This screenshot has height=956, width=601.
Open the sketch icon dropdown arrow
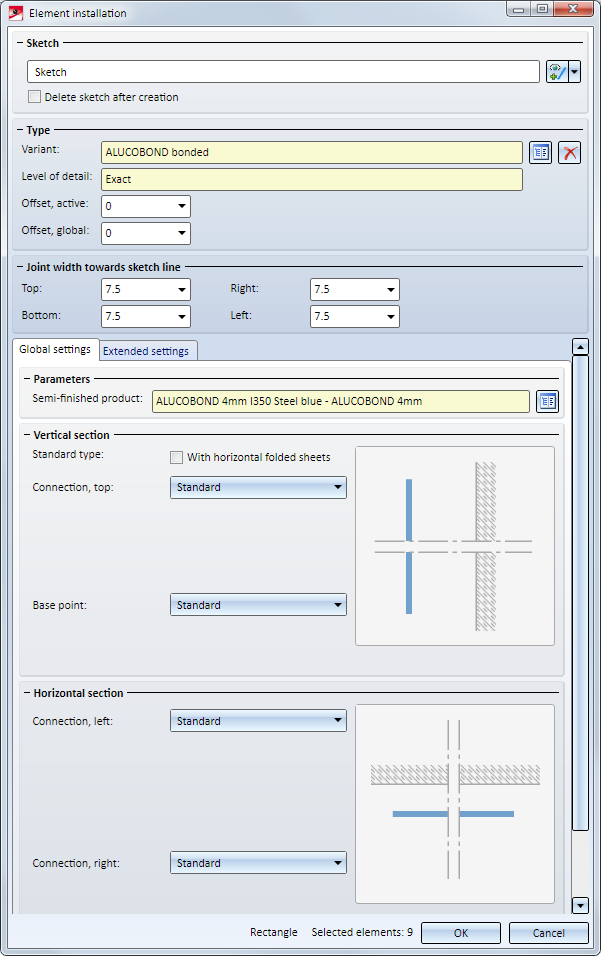(574, 72)
